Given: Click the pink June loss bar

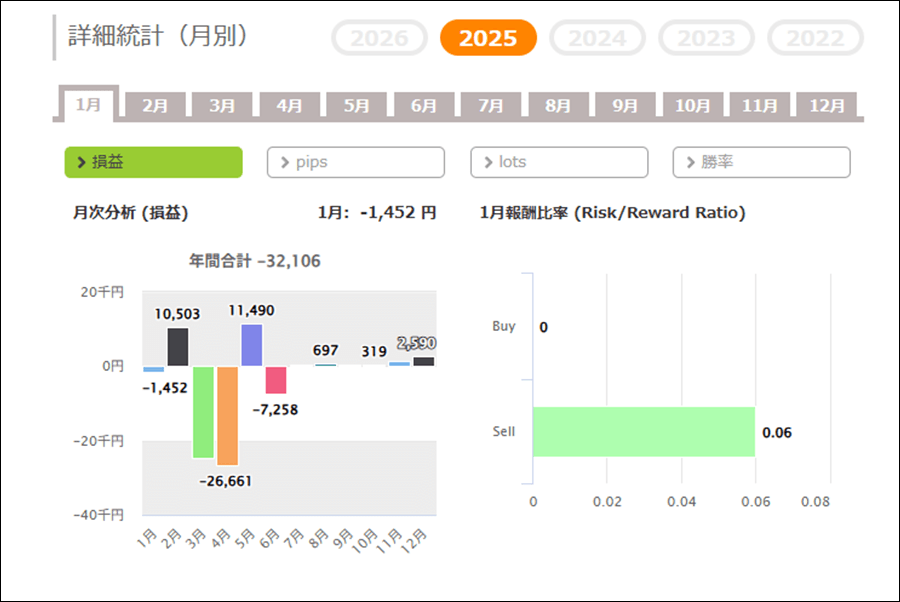Looking at the screenshot, I should (276, 380).
